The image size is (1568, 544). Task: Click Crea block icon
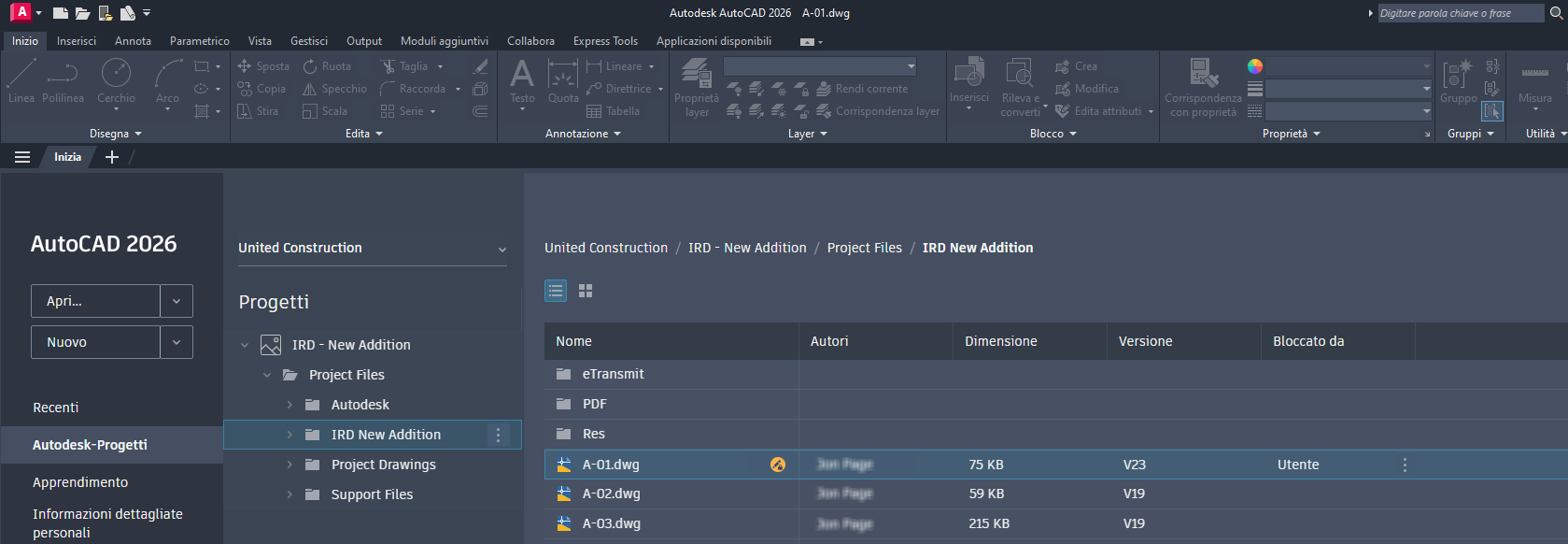[1077, 66]
